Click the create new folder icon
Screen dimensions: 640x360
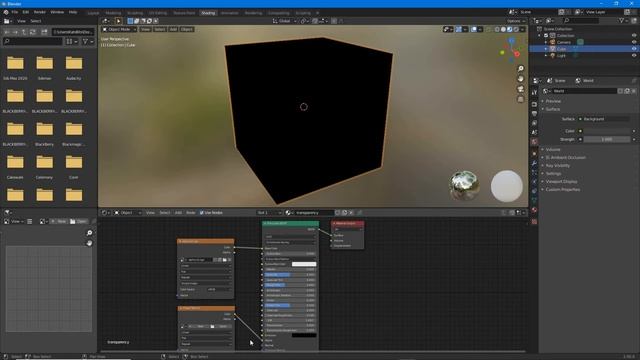tap(44, 32)
